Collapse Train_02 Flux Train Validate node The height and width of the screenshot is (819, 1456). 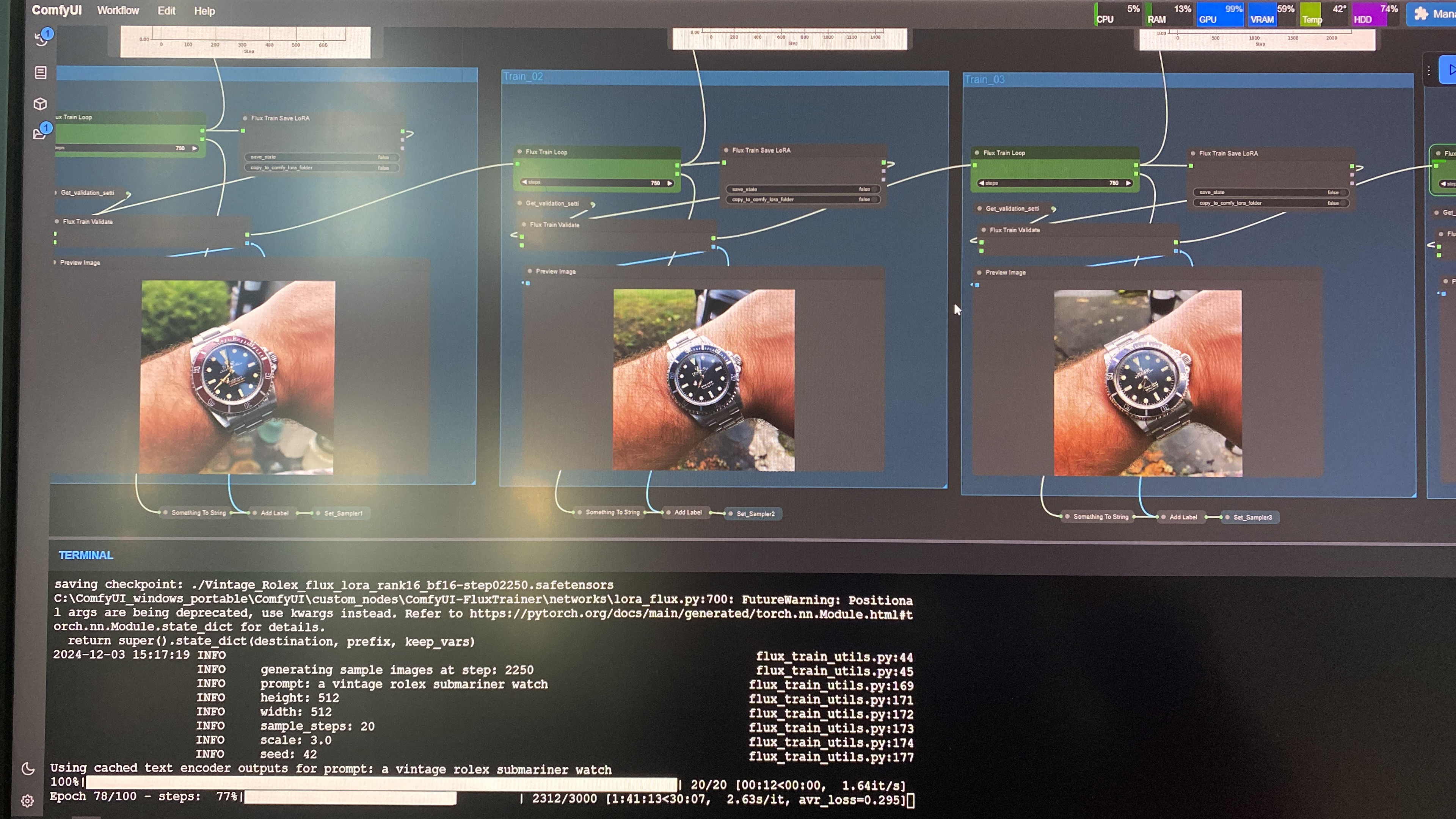[524, 224]
